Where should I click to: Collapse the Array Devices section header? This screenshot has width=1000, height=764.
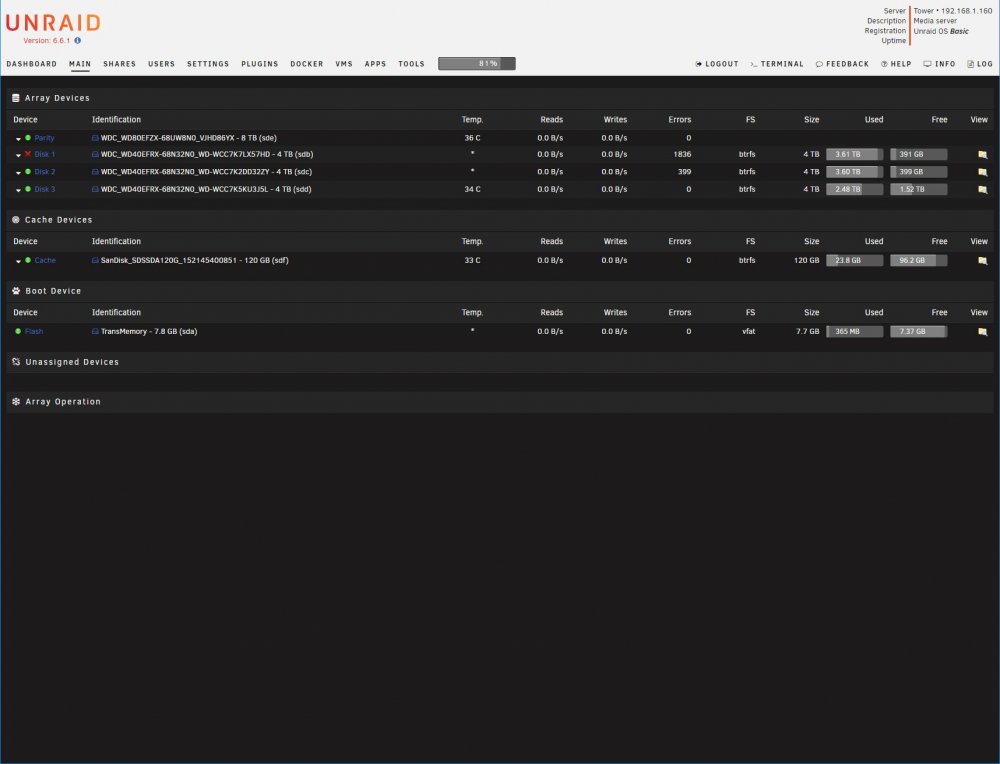pos(500,98)
